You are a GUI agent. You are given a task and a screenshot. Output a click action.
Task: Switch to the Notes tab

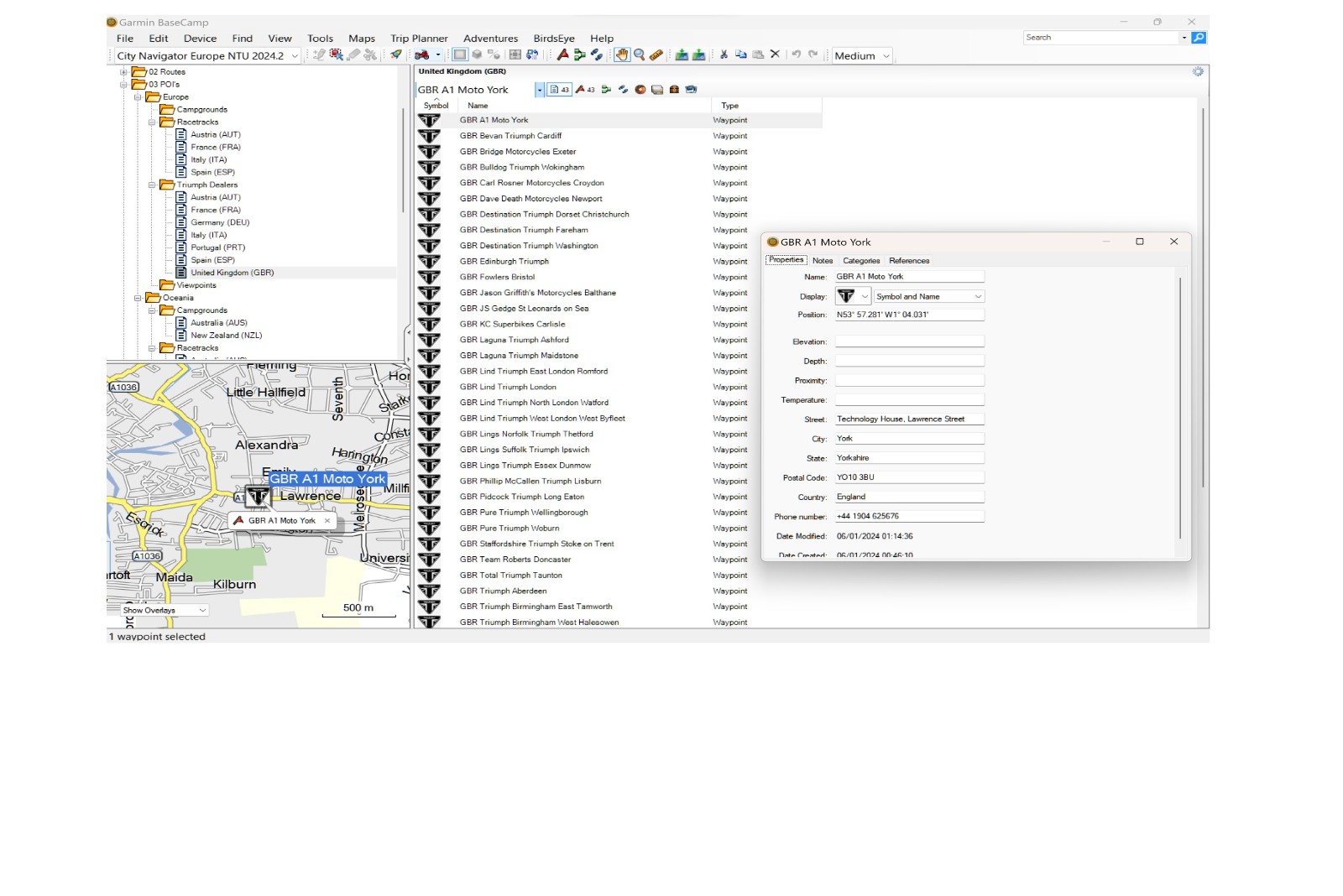tap(823, 261)
